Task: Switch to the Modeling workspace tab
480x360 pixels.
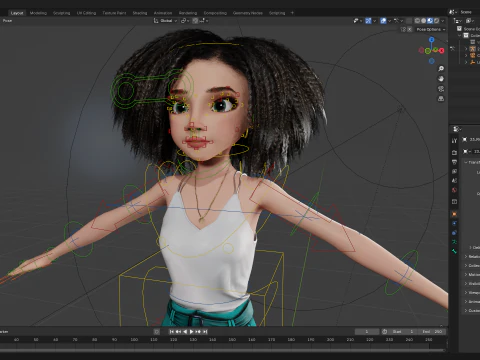Action: (38, 13)
